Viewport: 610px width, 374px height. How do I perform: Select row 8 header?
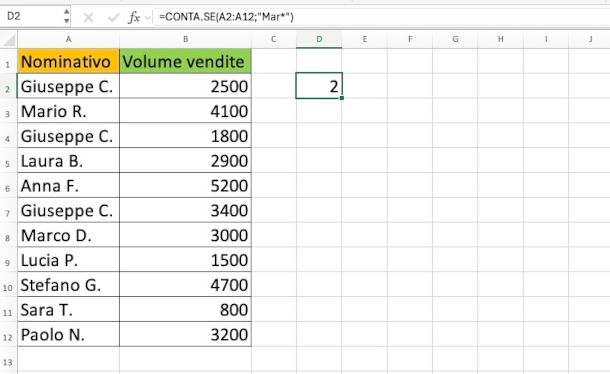(x=8, y=236)
